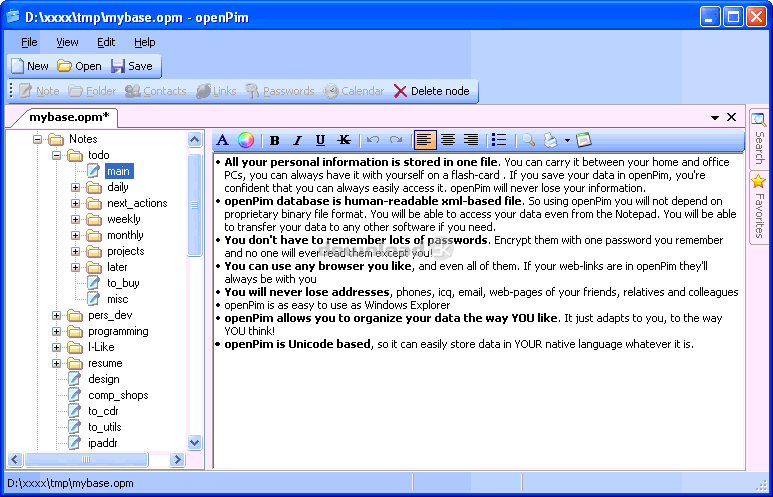The image size is (773, 497).
Task: Click the find magnifier icon
Action: click(527, 140)
